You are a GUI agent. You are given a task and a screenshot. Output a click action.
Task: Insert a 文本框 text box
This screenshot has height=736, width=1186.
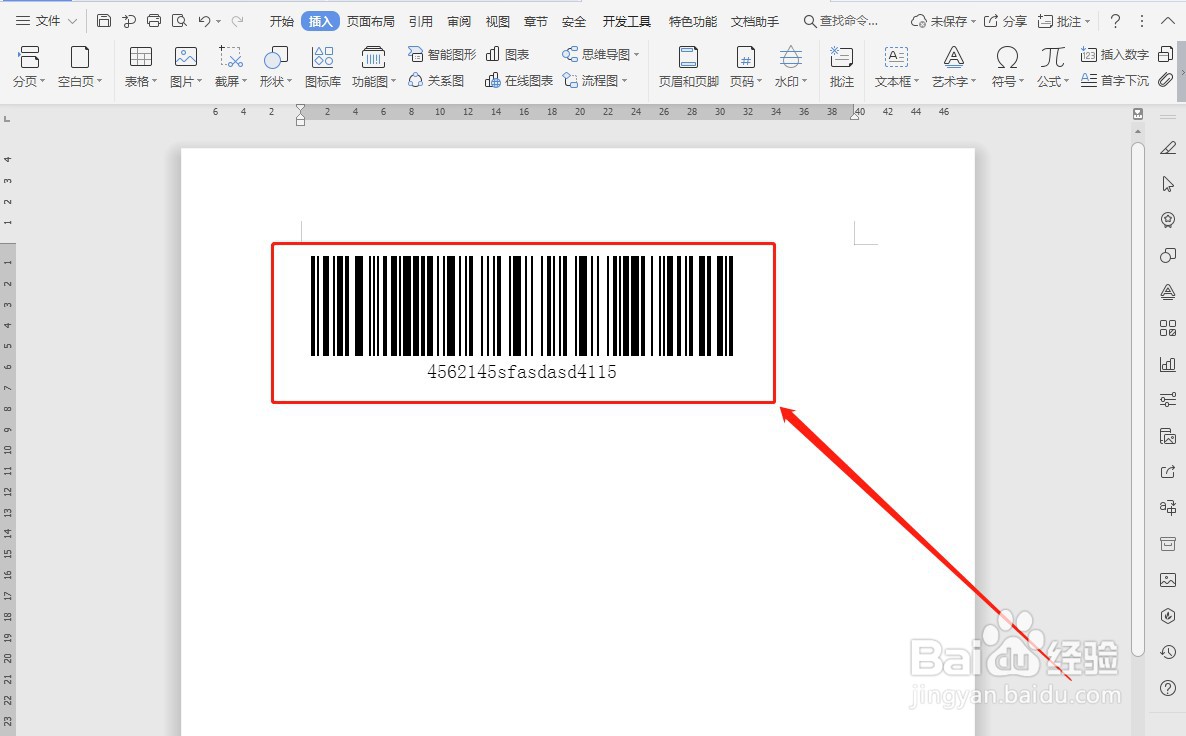click(897, 67)
